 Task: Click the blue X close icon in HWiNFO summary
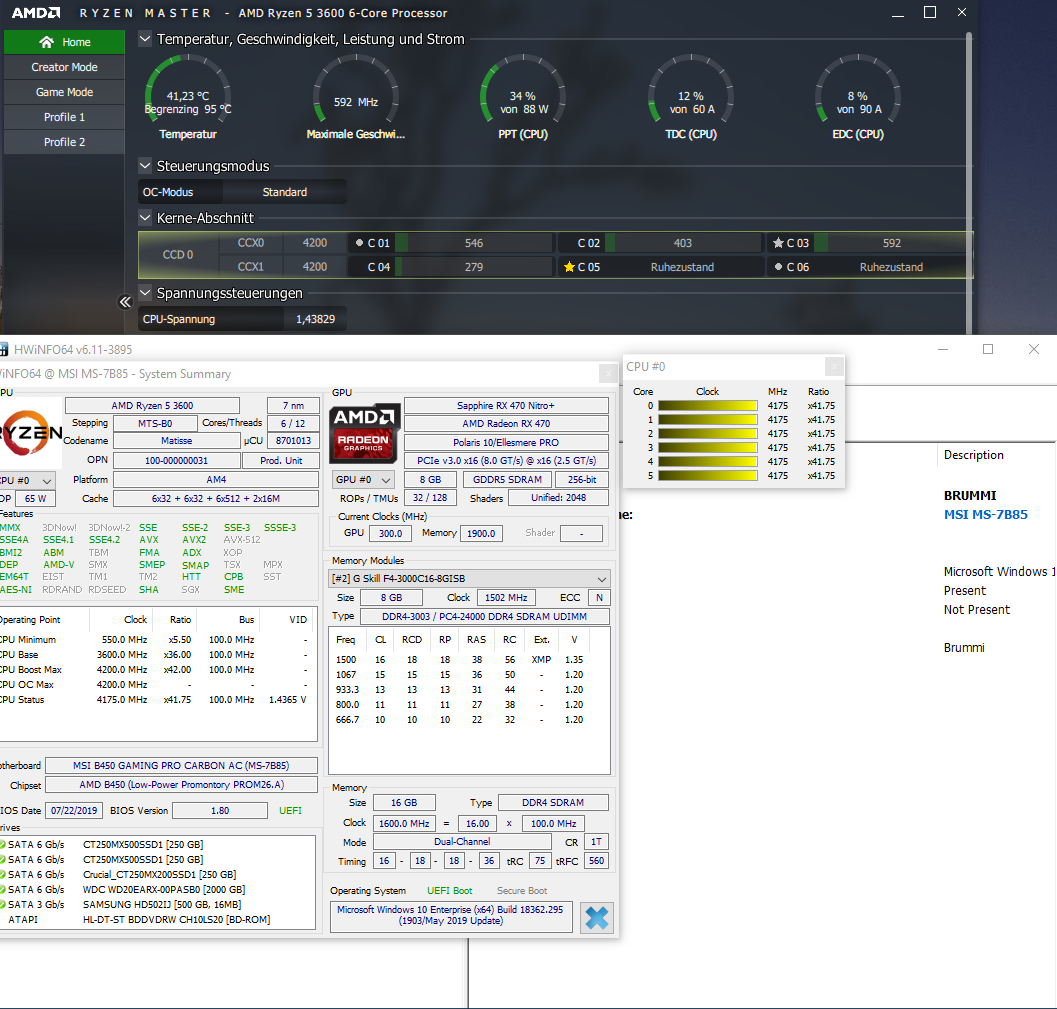596,917
